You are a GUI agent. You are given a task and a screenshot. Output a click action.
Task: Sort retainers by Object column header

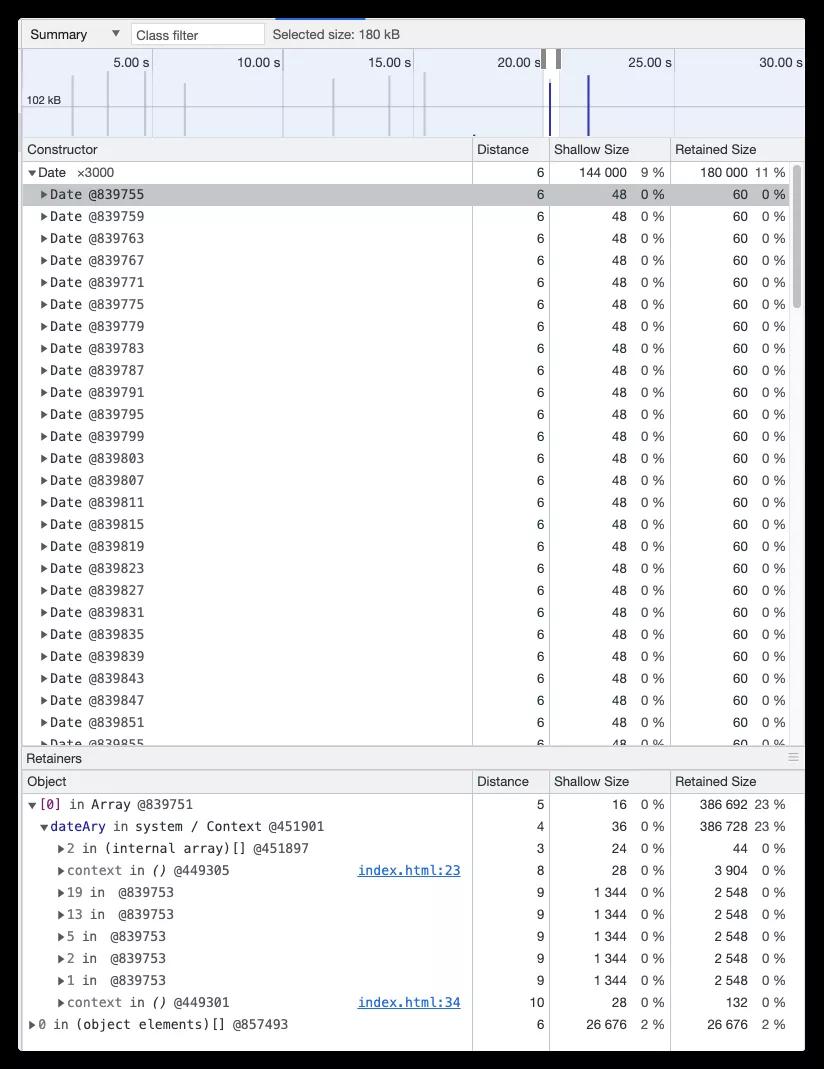(247, 781)
